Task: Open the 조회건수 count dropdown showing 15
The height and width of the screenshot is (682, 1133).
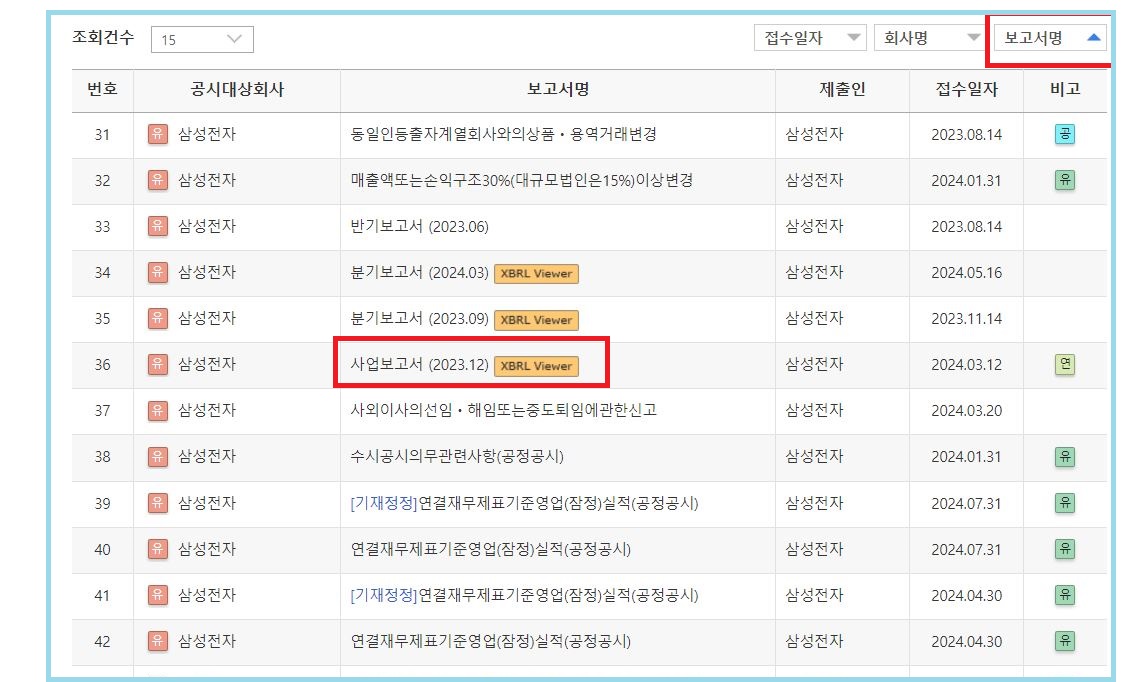Action: pyautogui.click(x=202, y=39)
